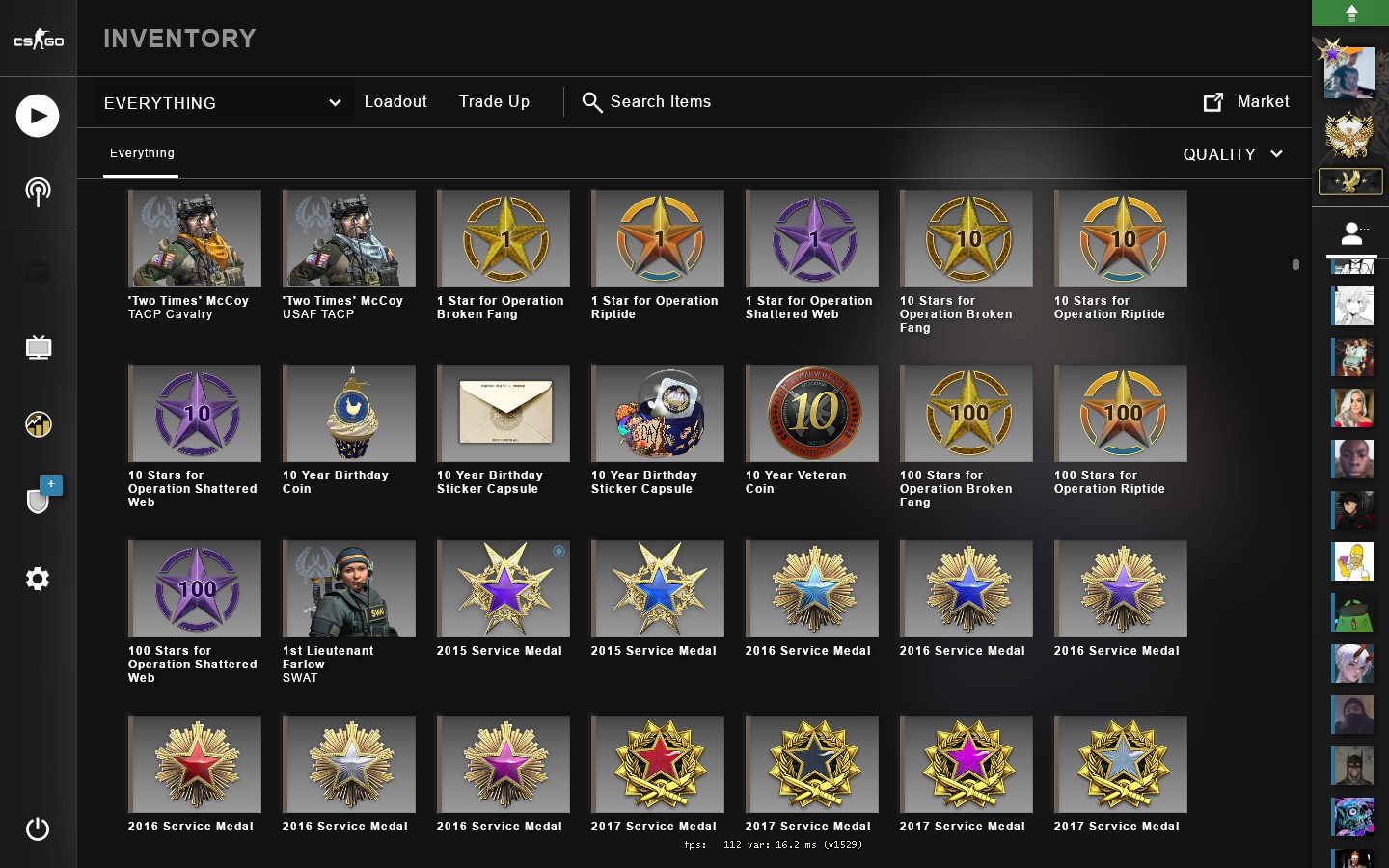
Task: Focus the Search Items field
Action: (x=661, y=102)
